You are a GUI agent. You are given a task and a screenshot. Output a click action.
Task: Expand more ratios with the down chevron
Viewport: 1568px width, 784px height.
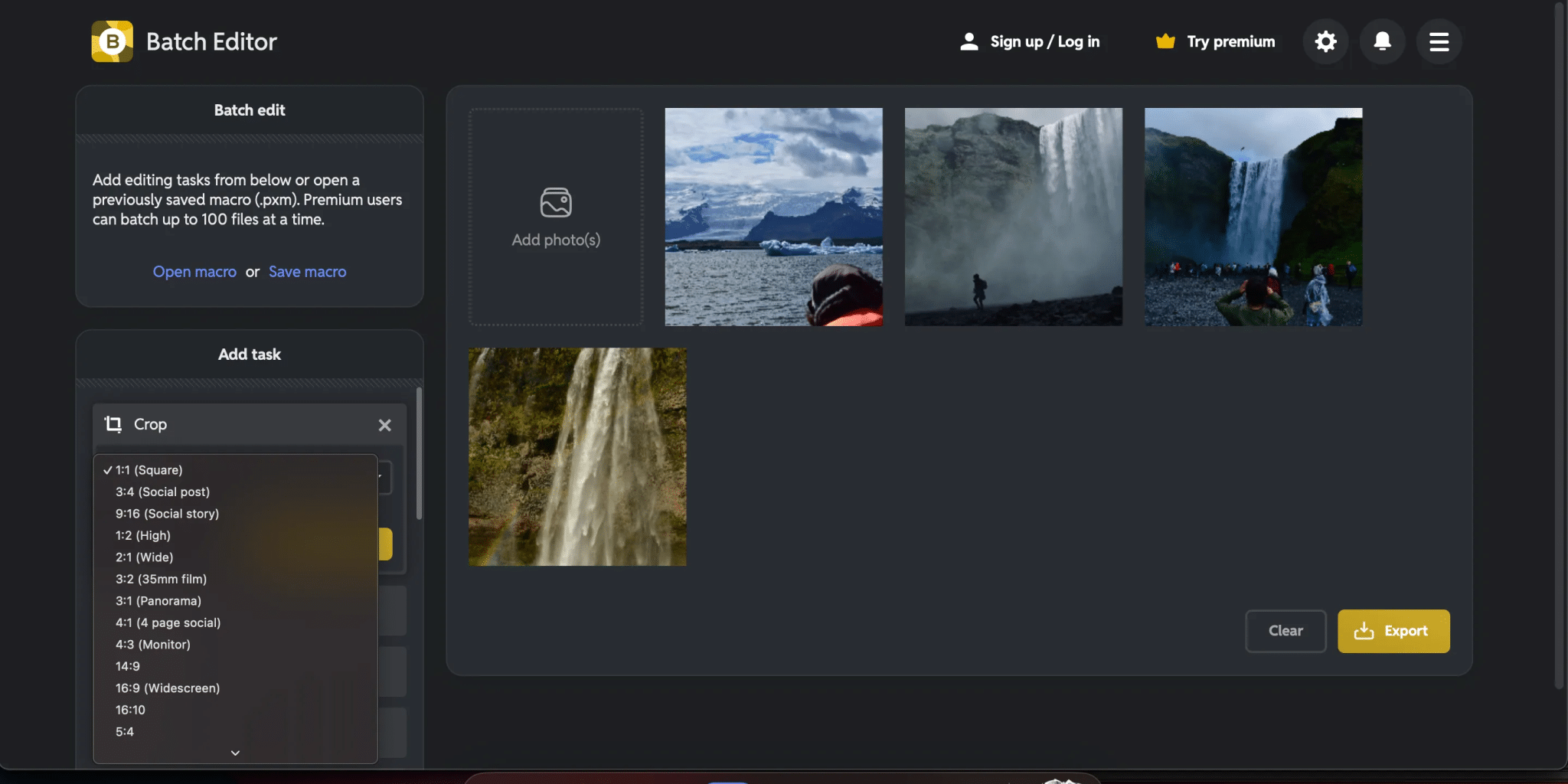[235, 753]
